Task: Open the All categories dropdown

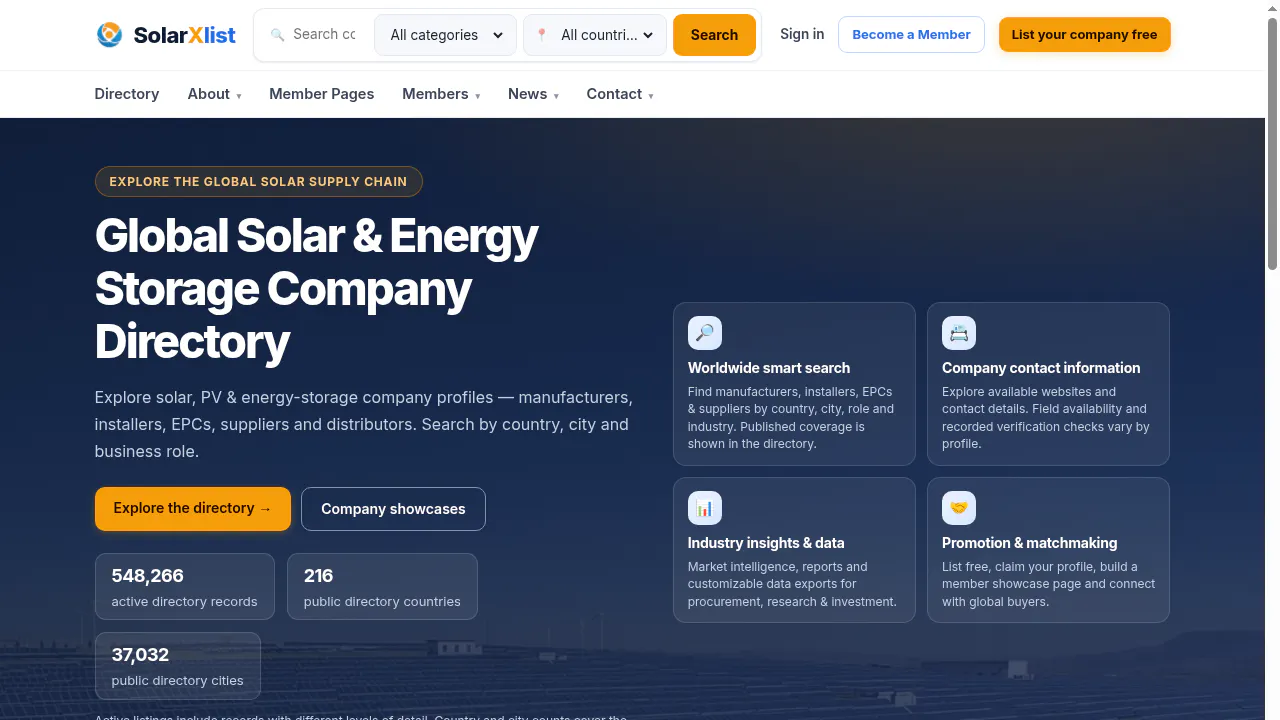Action: [446, 35]
